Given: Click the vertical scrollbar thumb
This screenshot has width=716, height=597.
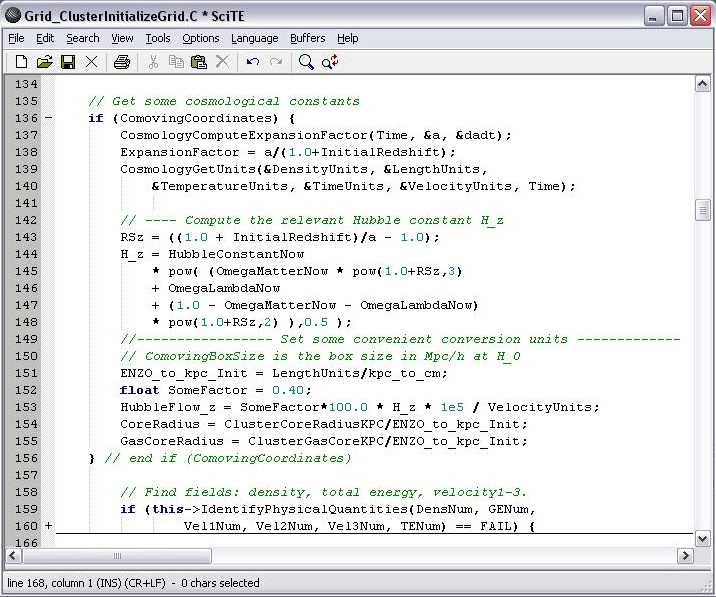Looking at the screenshot, I should click(x=702, y=210).
